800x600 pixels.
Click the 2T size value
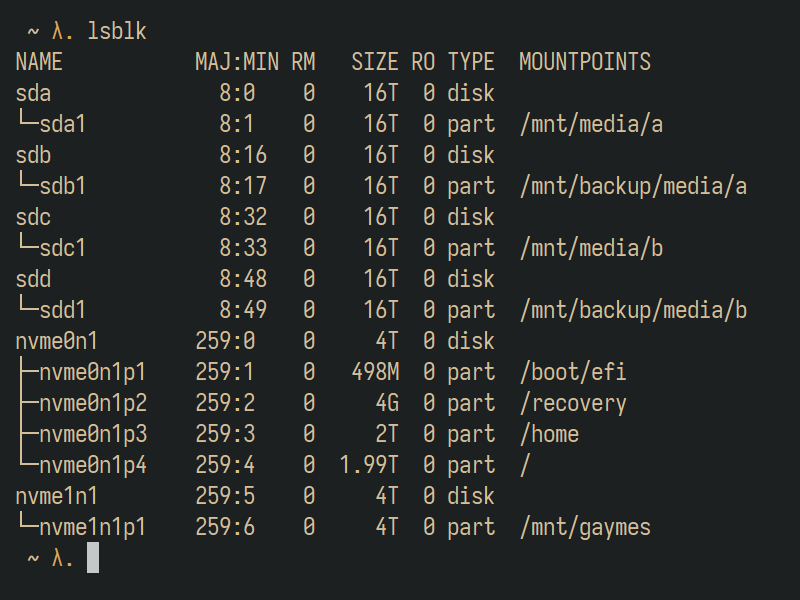(387, 434)
